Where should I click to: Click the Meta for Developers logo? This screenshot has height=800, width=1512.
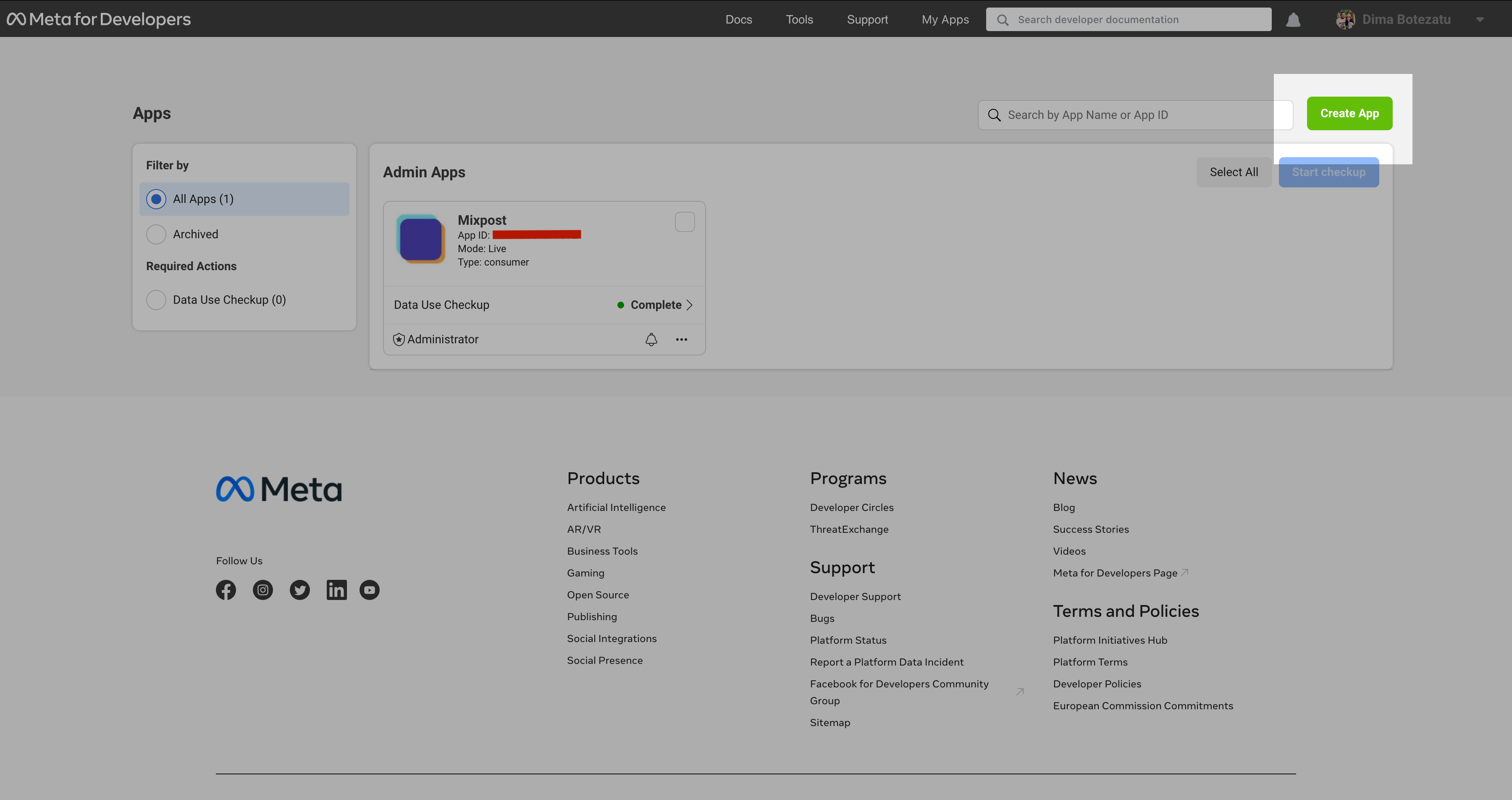click(100, 18)
